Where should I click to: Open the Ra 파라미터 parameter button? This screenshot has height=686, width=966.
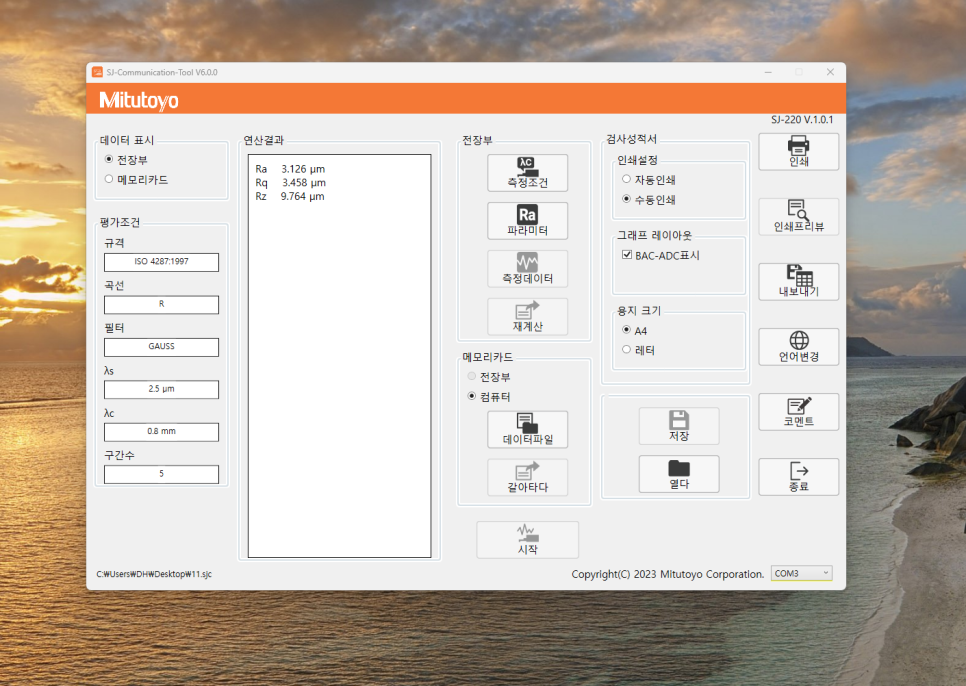point(527,221)
